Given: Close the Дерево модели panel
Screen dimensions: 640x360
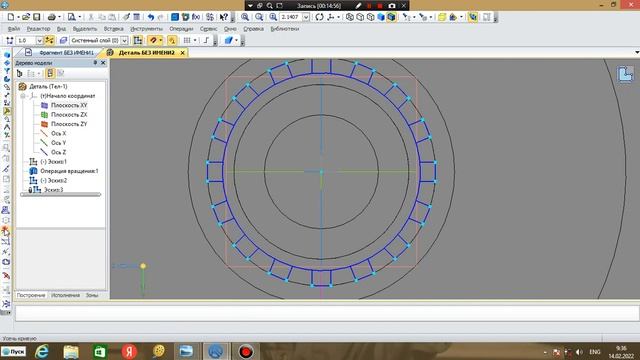Looking at the screenshot, I should [x=103, y=63].
